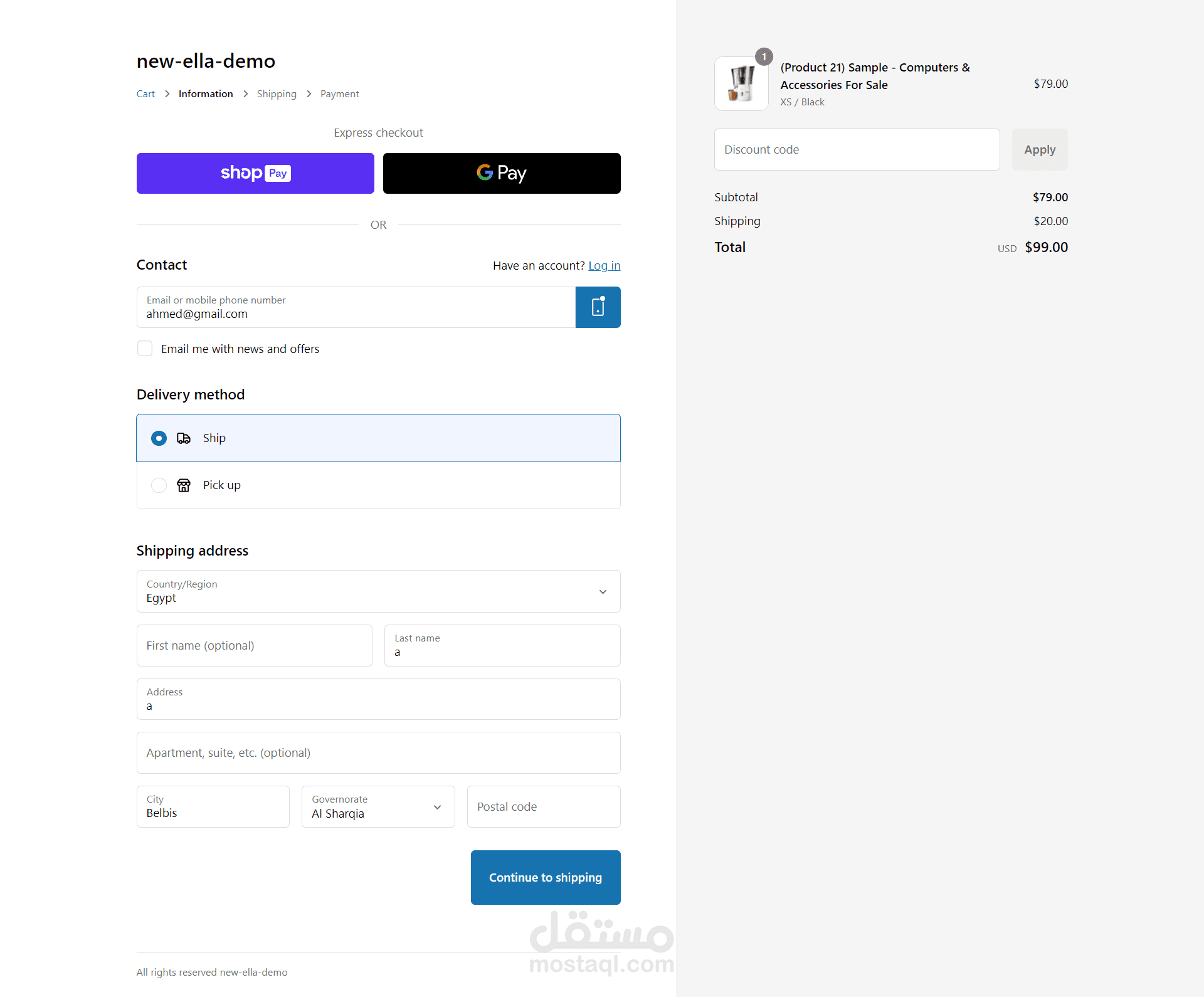Click the Pick up store icon
Image resolution: width=1204 pixels, height=997 pixels.
pos(184,485)
